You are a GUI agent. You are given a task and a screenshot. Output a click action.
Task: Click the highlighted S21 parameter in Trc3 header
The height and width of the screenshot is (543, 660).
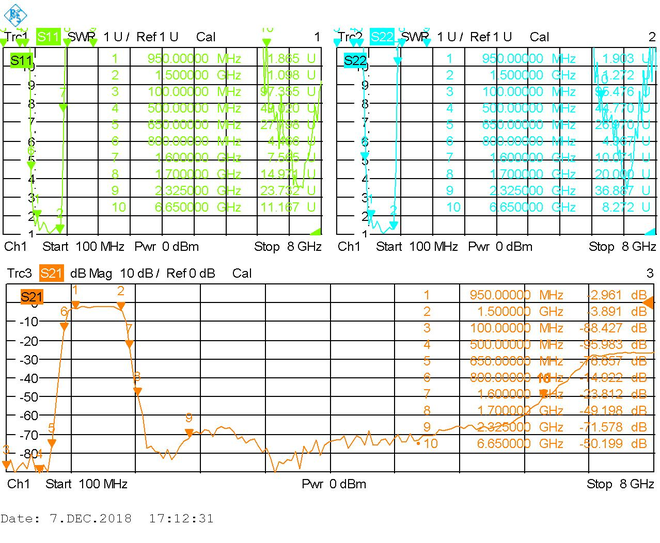(51, 274)
